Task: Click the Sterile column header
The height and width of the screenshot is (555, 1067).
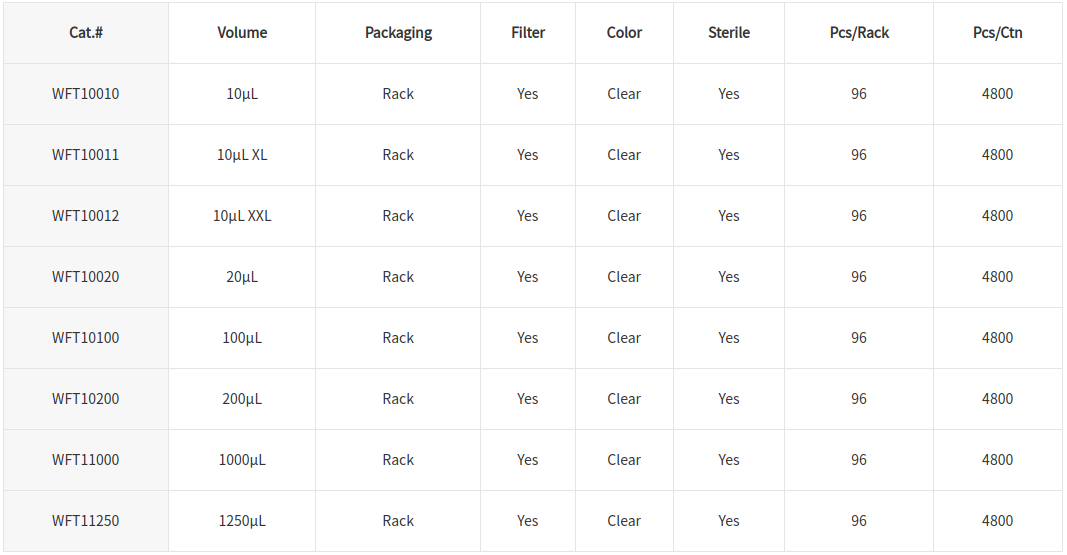Action: pyautogui.click(x=729, y=33)
